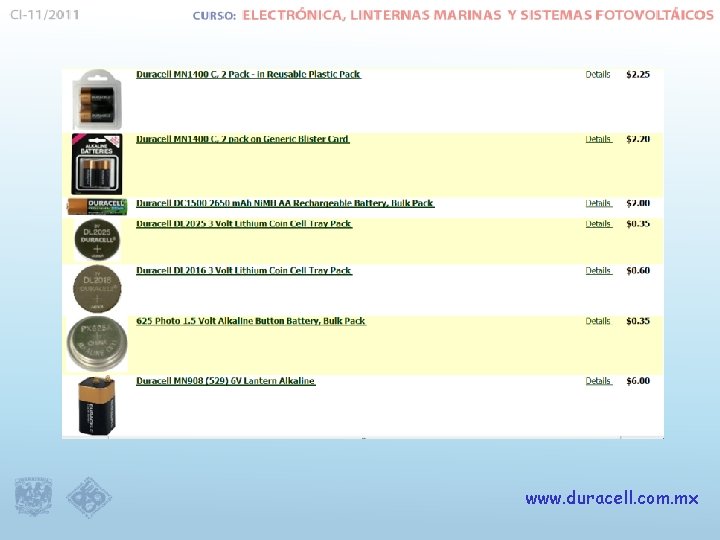Click Details for the MN908 Lantern battery
Image resolution: width=720 pixels, height=540 pixels.
599,381
